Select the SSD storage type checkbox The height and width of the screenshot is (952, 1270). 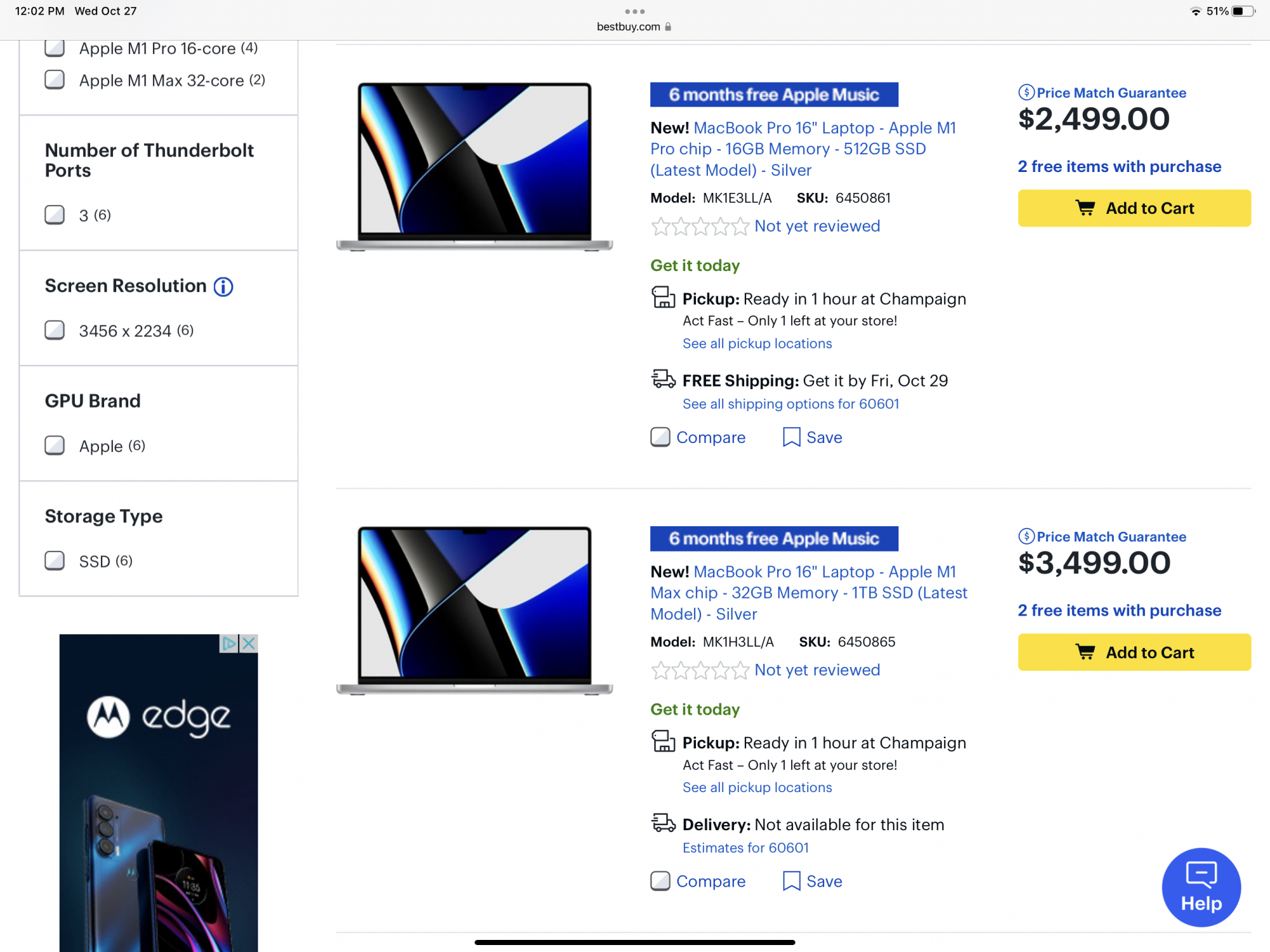(x=55, y=560)
